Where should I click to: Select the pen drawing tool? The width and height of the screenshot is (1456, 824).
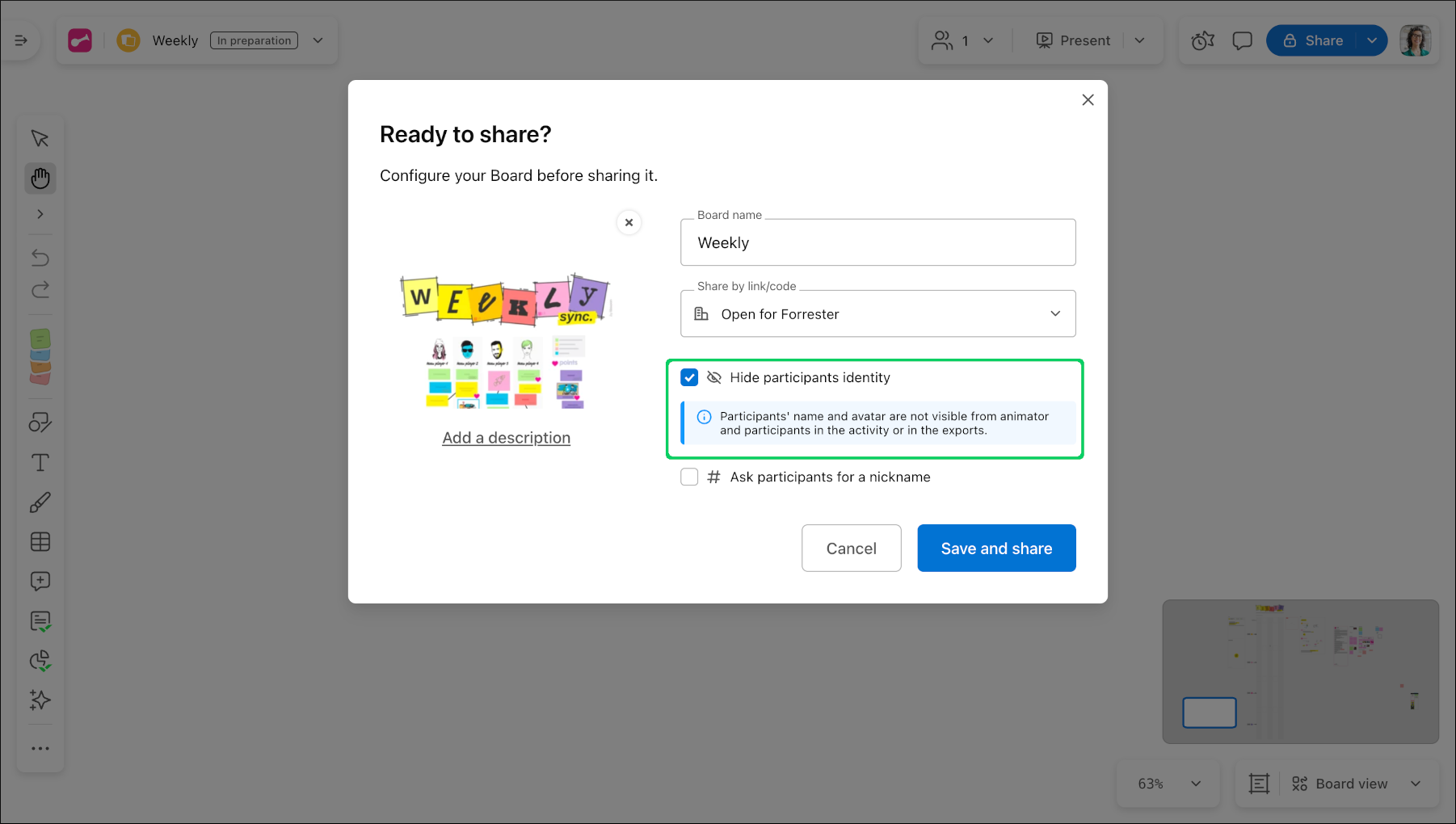(40, 502)
